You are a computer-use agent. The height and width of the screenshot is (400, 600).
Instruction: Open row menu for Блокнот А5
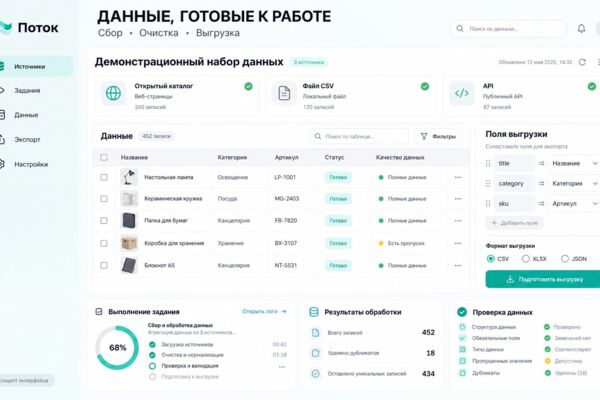coord(458,265)
